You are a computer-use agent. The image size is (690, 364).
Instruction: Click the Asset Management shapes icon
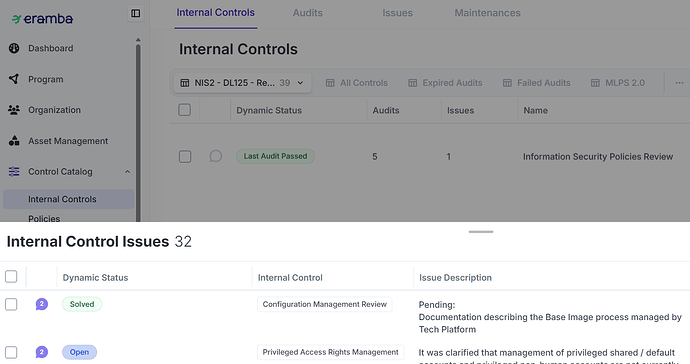pyautogui.click(x=14, y=141)
